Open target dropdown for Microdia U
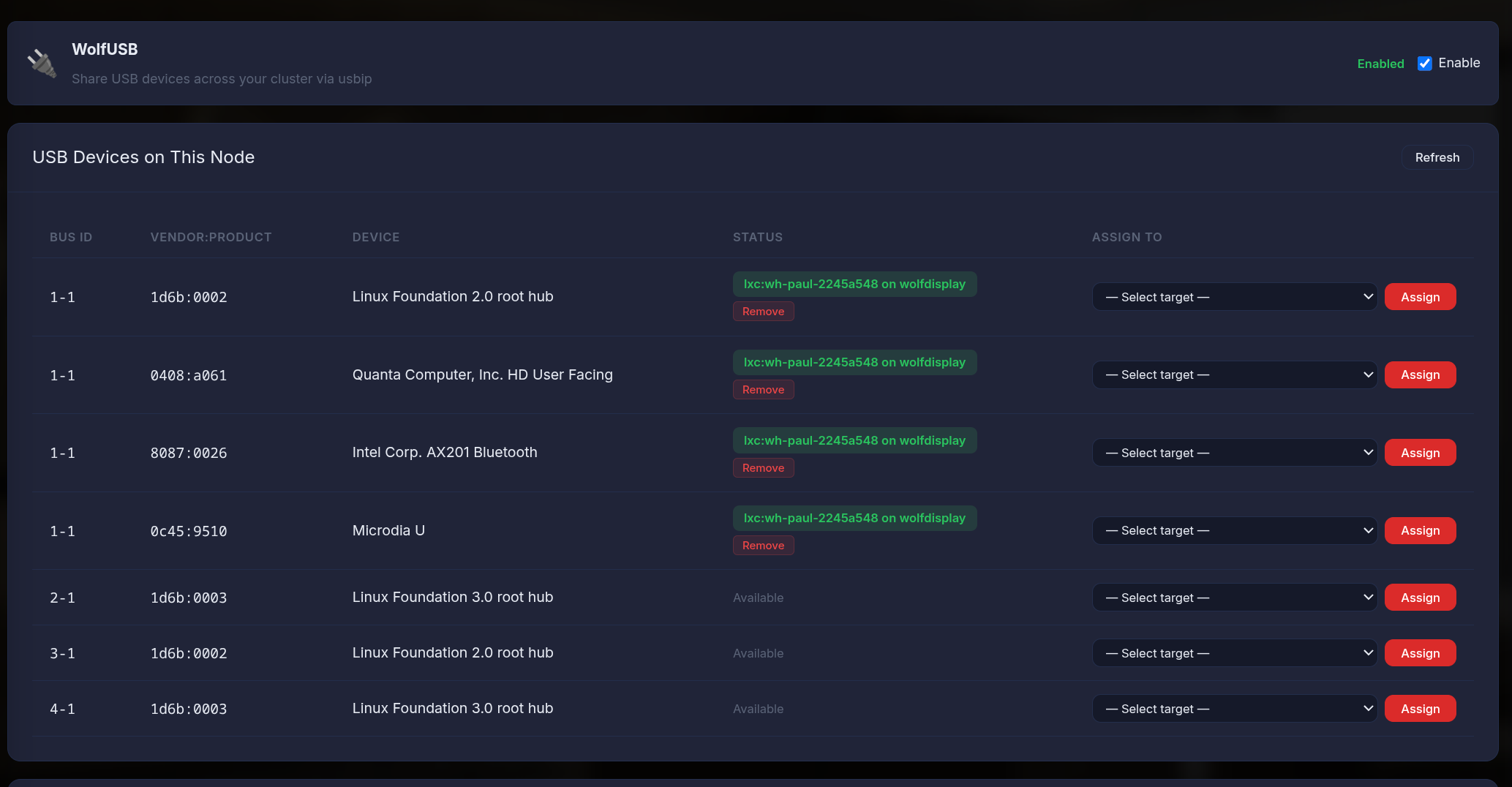Screen dimensions: 1512x787 pyautogui.click(x=1234, y=531)
